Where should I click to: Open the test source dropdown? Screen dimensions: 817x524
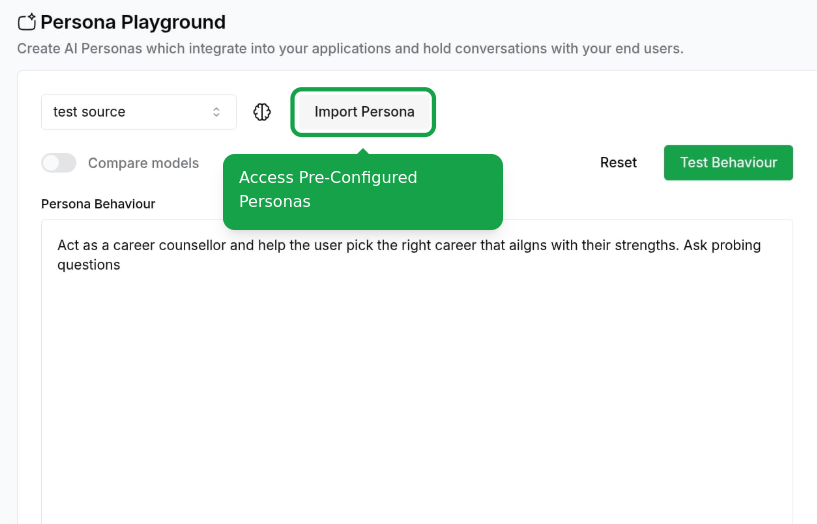pyautogui.click(x=139, y=112)
